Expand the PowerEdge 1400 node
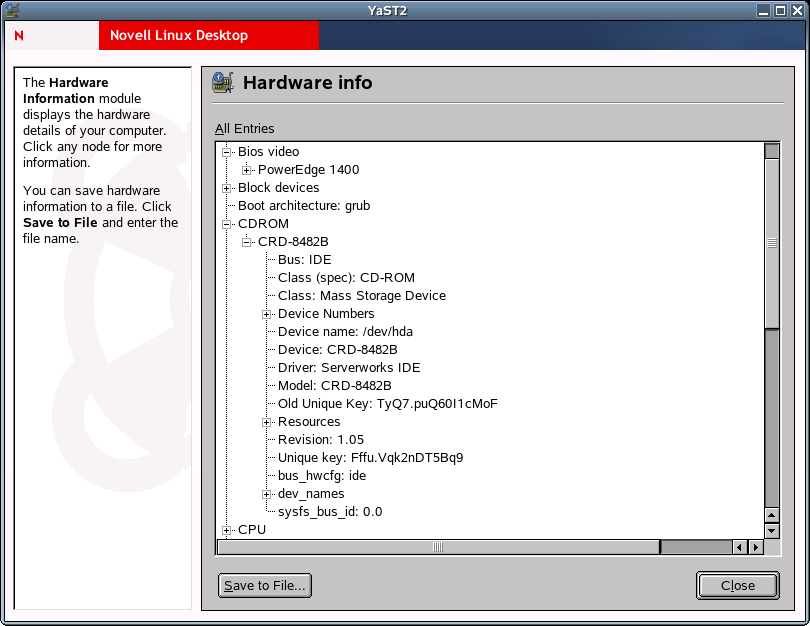 tap(246, 170)
